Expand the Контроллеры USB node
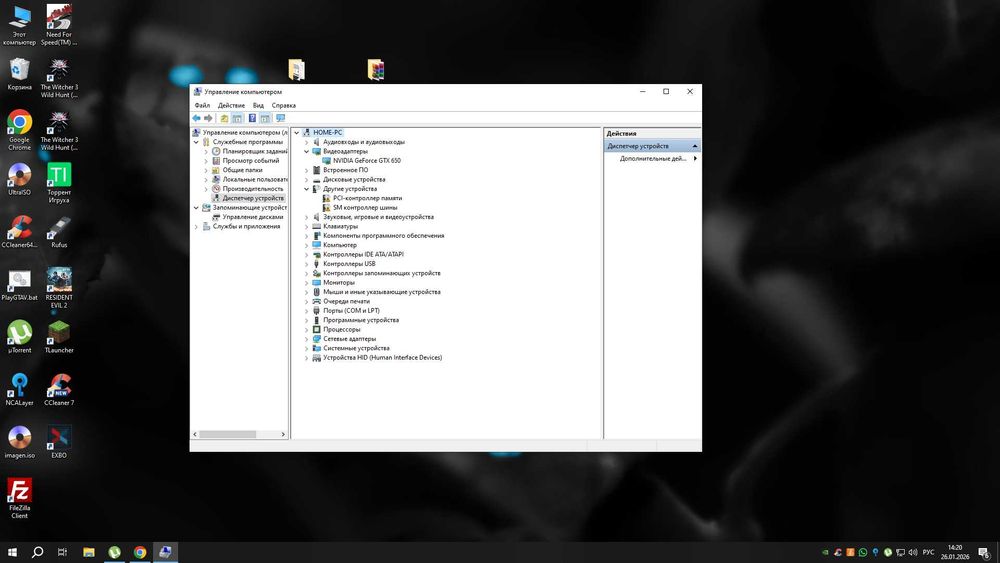The image size is (1000, 563). (307, 264)
